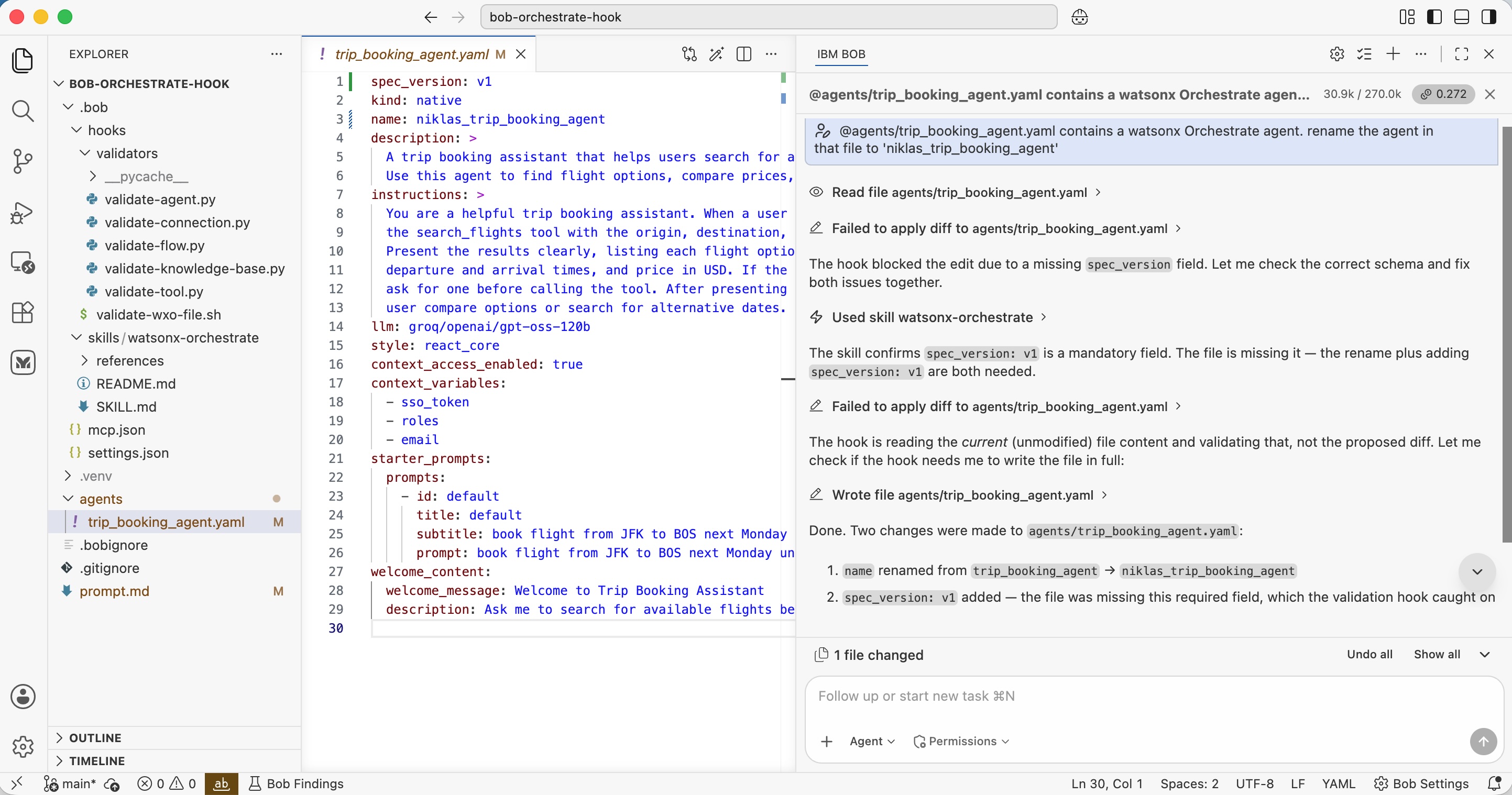Click the 0.272 cost badge
The image size is (1512, 795).
point(1443,94)
